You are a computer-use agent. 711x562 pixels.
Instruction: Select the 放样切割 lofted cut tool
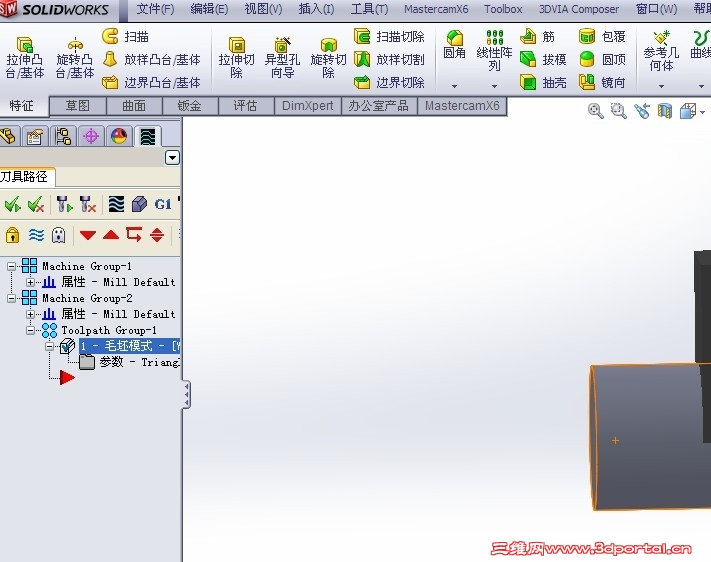(x=389, y=59)
